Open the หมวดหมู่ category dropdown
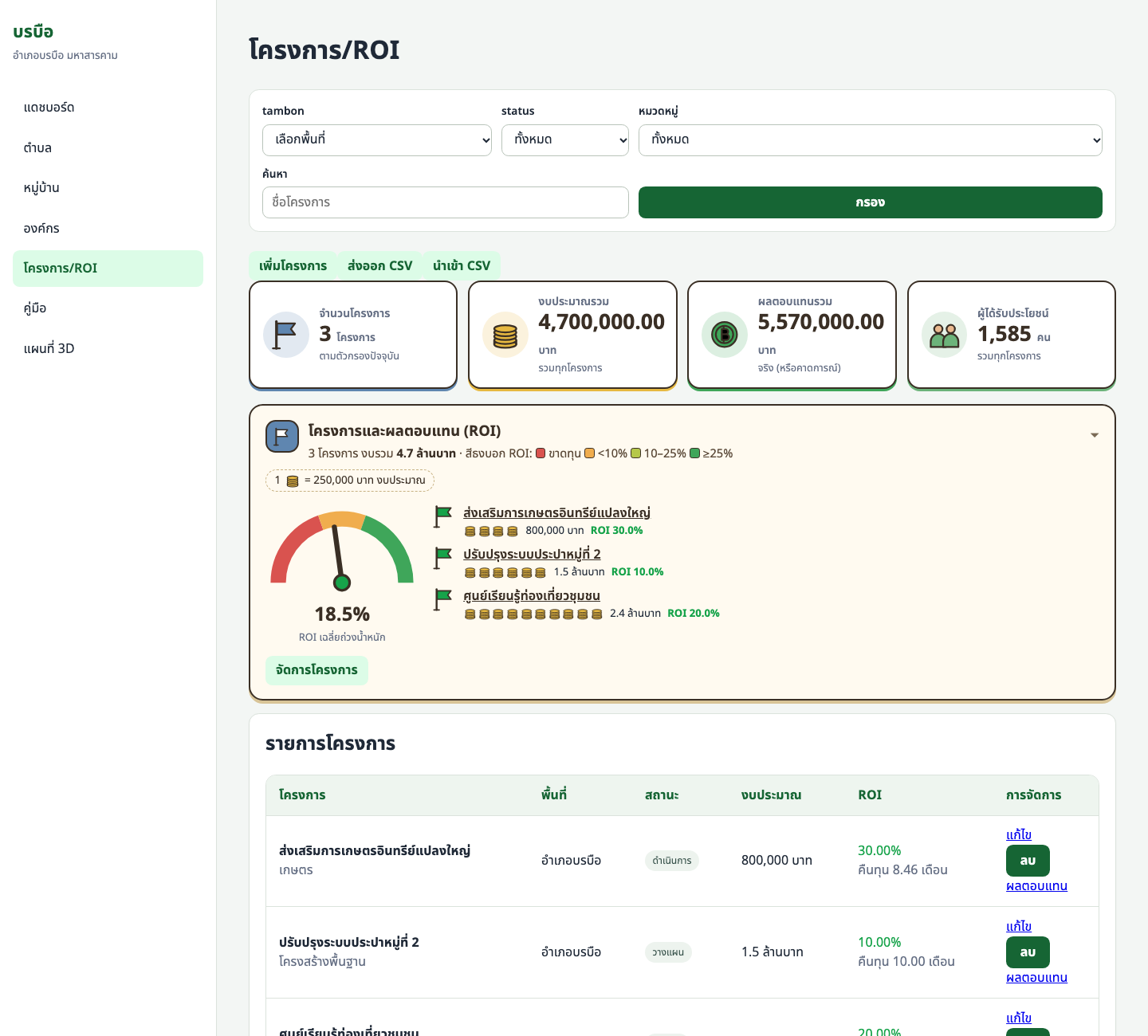The height and width of the screenshot is (1036, 1148). pyautogui.click(x=871, y=140)
